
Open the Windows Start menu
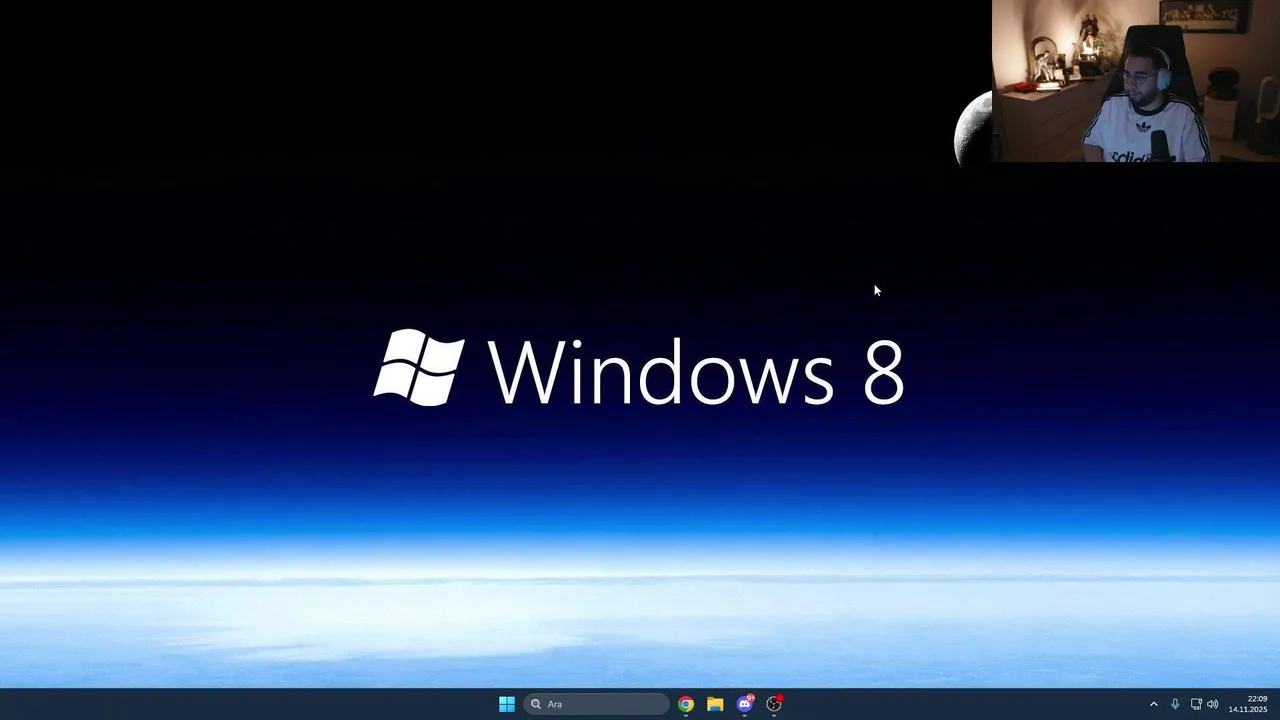pyautogui.click(x=507, y=704)
